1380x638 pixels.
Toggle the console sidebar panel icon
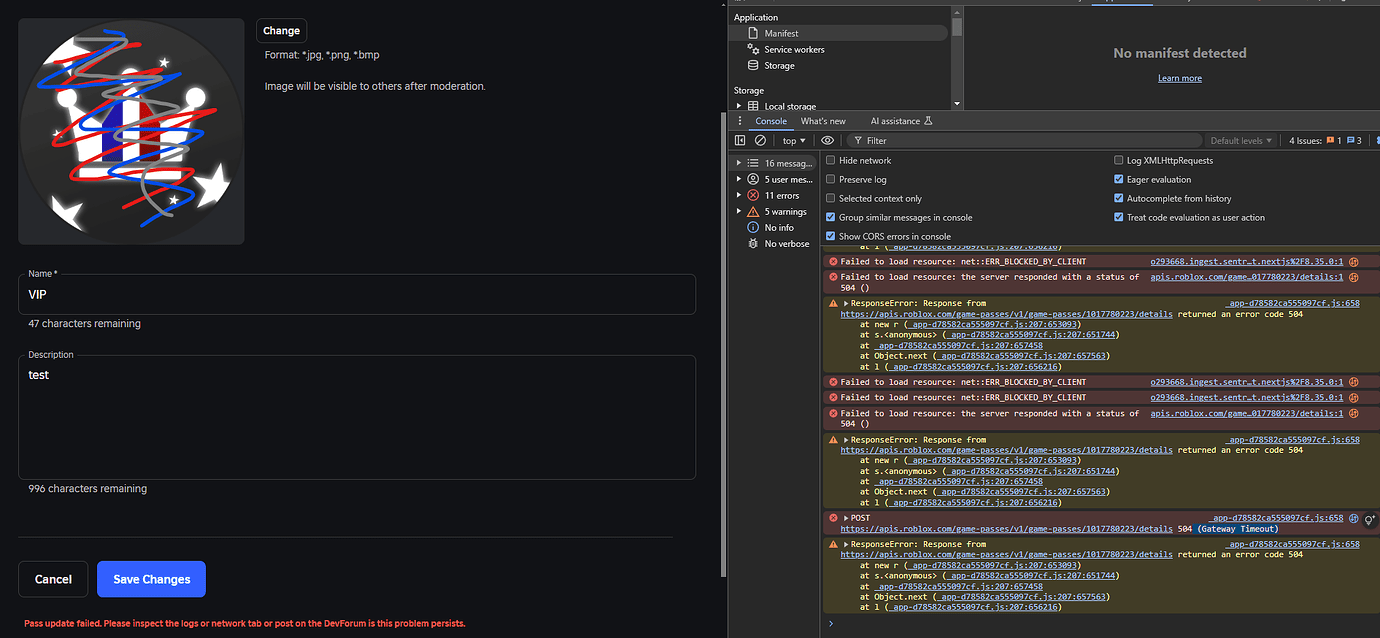[740, 141]
